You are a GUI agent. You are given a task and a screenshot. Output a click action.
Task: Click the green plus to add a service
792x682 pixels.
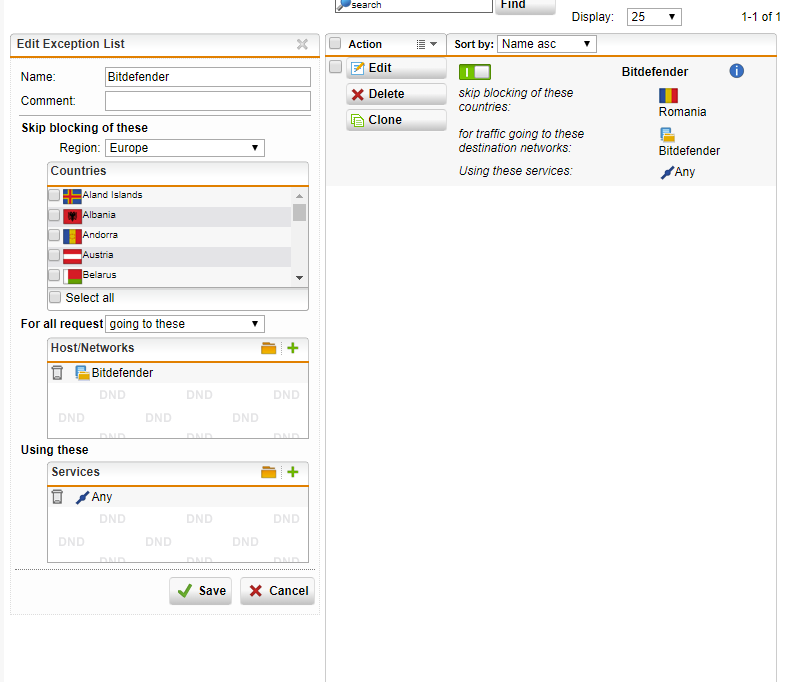(x=293, y=472)
